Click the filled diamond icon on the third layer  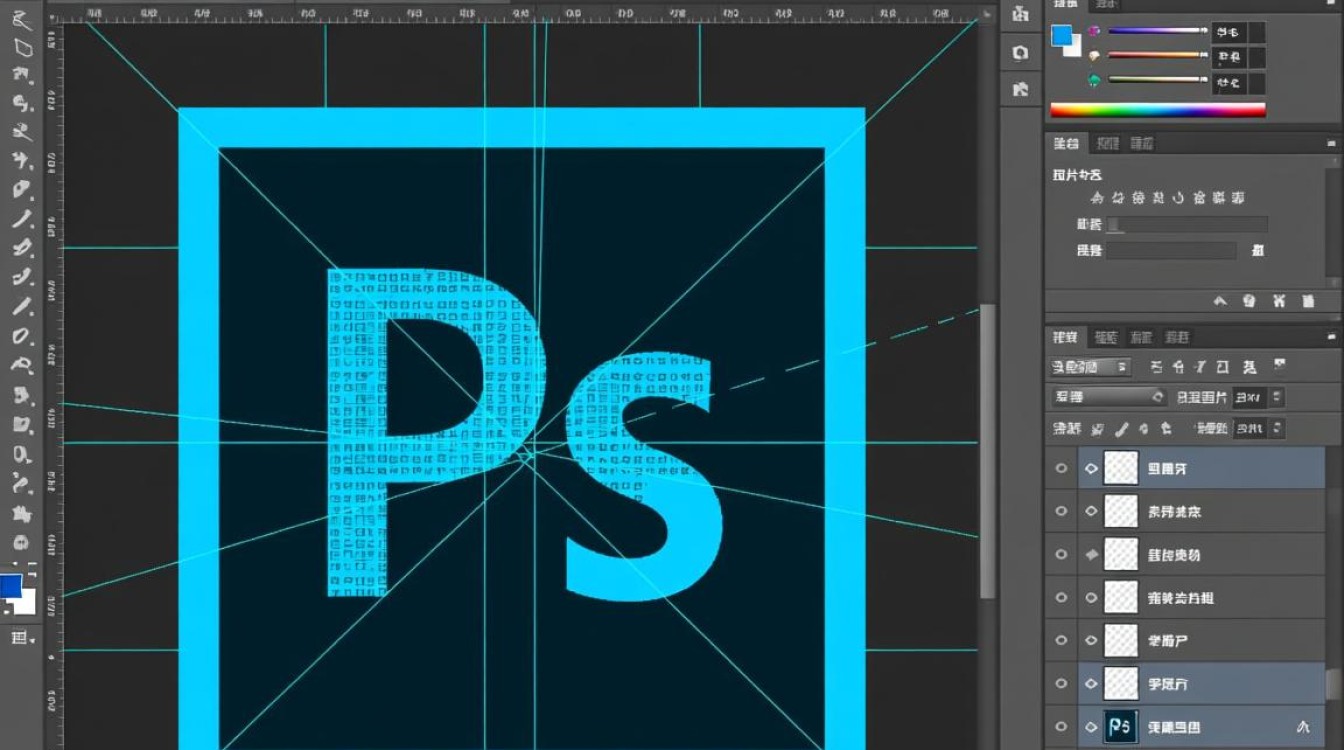[x=1091, y=554]
